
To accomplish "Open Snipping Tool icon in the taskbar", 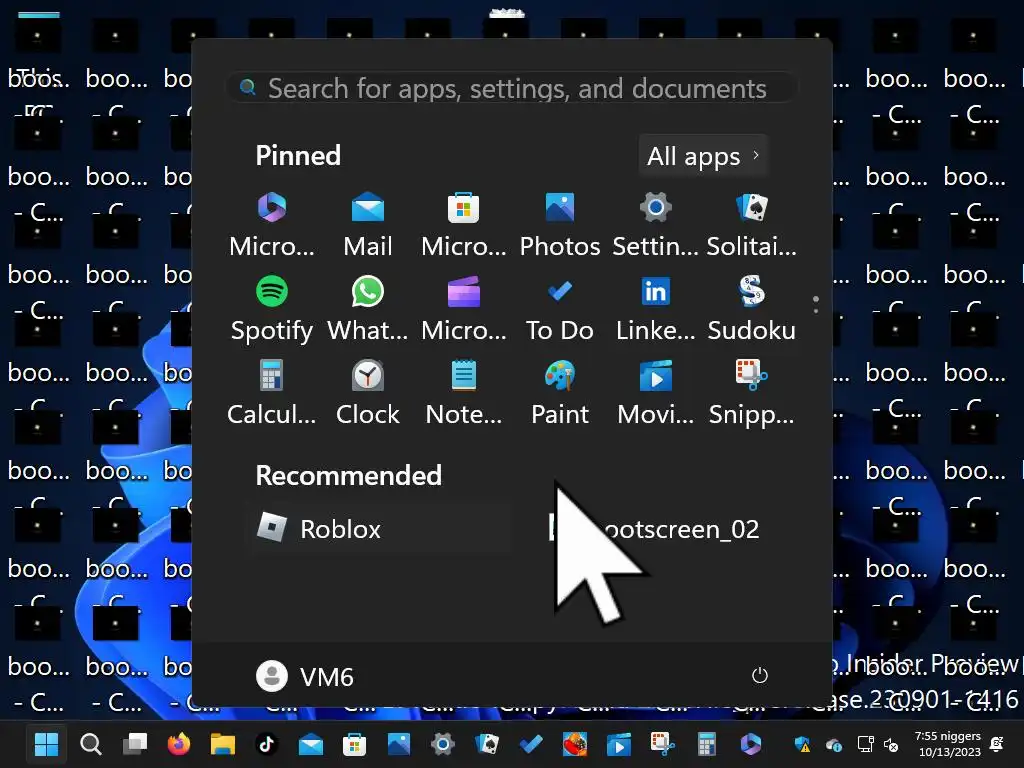I will pos(662,744).
